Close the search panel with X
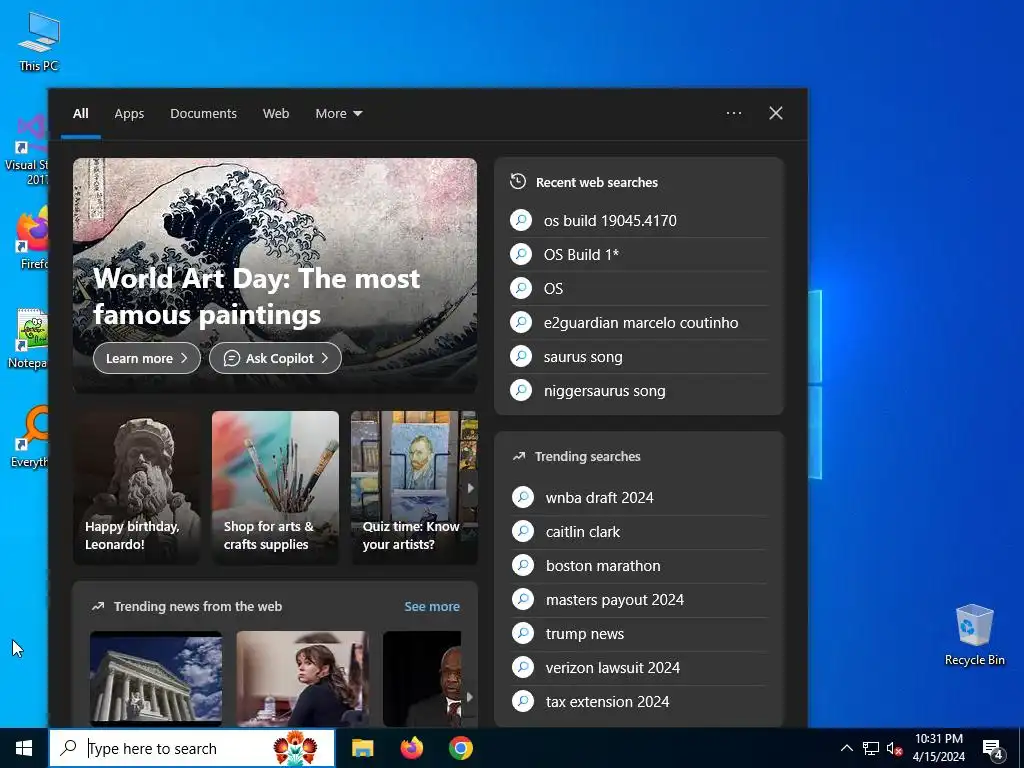This screenshot has height=768, width=1024. pos(776,113)
